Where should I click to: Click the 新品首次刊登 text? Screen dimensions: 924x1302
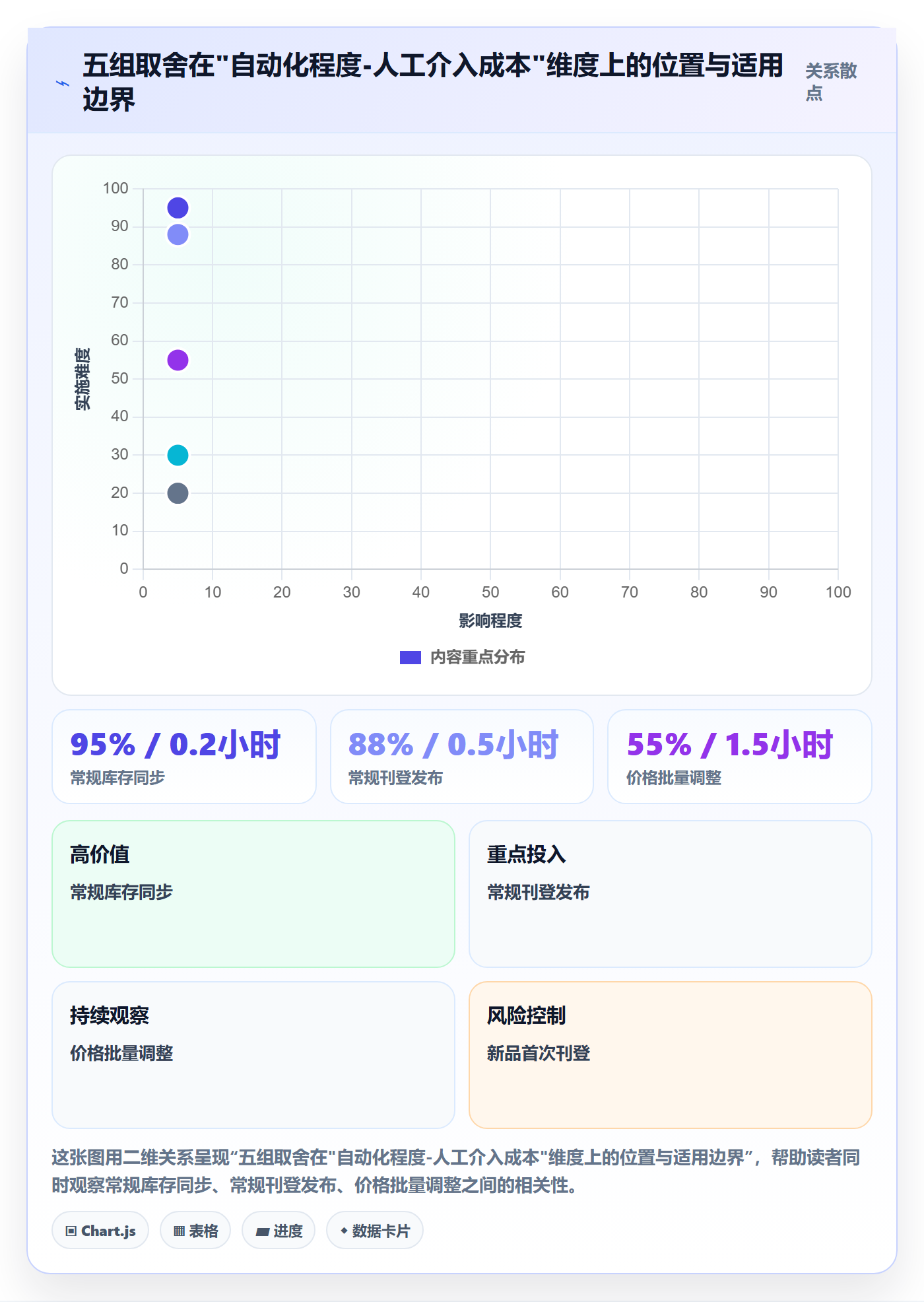click(x=539, y=1053)
